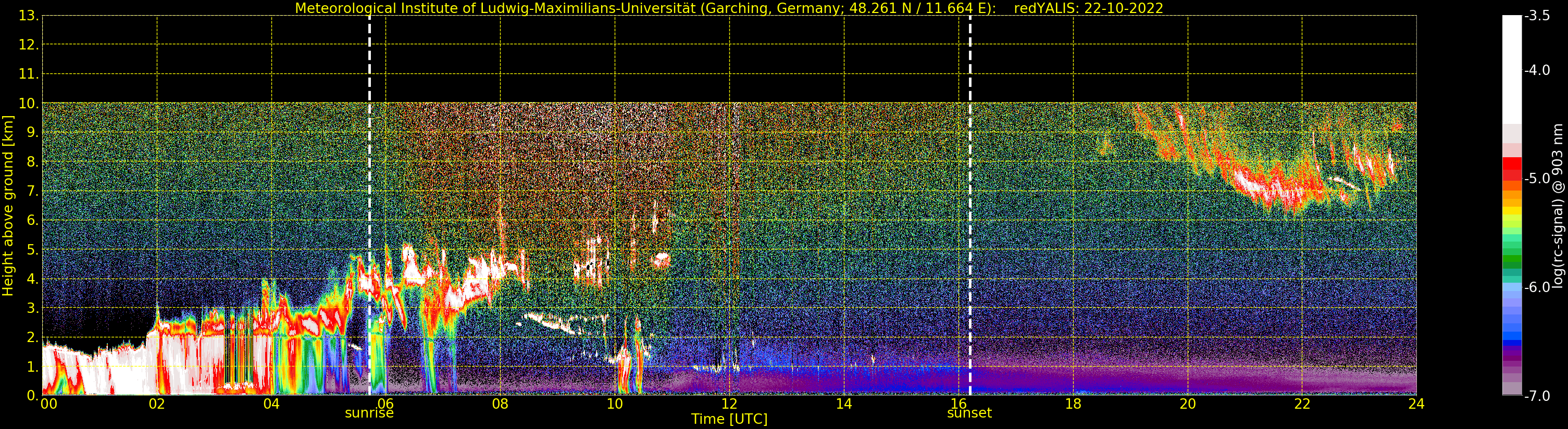This screenshot has width=1568, height=429.
Task: Click the time axis tick 08
Action: 500,404
